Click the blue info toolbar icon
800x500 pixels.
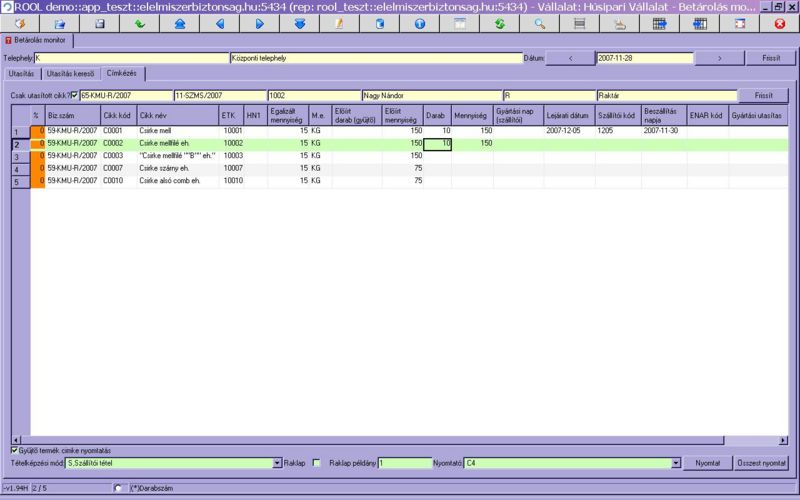420,23
